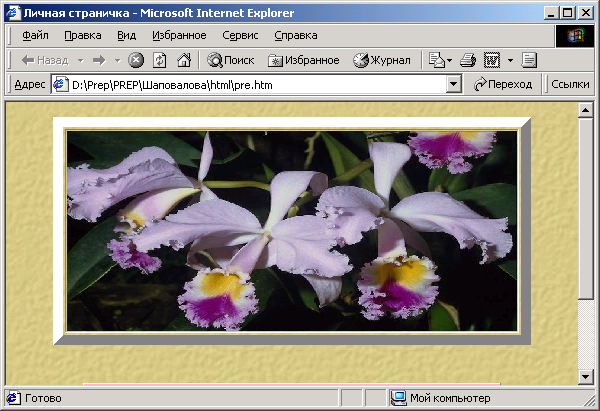The width and height of the screenshot is (600, 411).
Task: Click the Mail toolbar icon
Action: click(x=436, y=60)
